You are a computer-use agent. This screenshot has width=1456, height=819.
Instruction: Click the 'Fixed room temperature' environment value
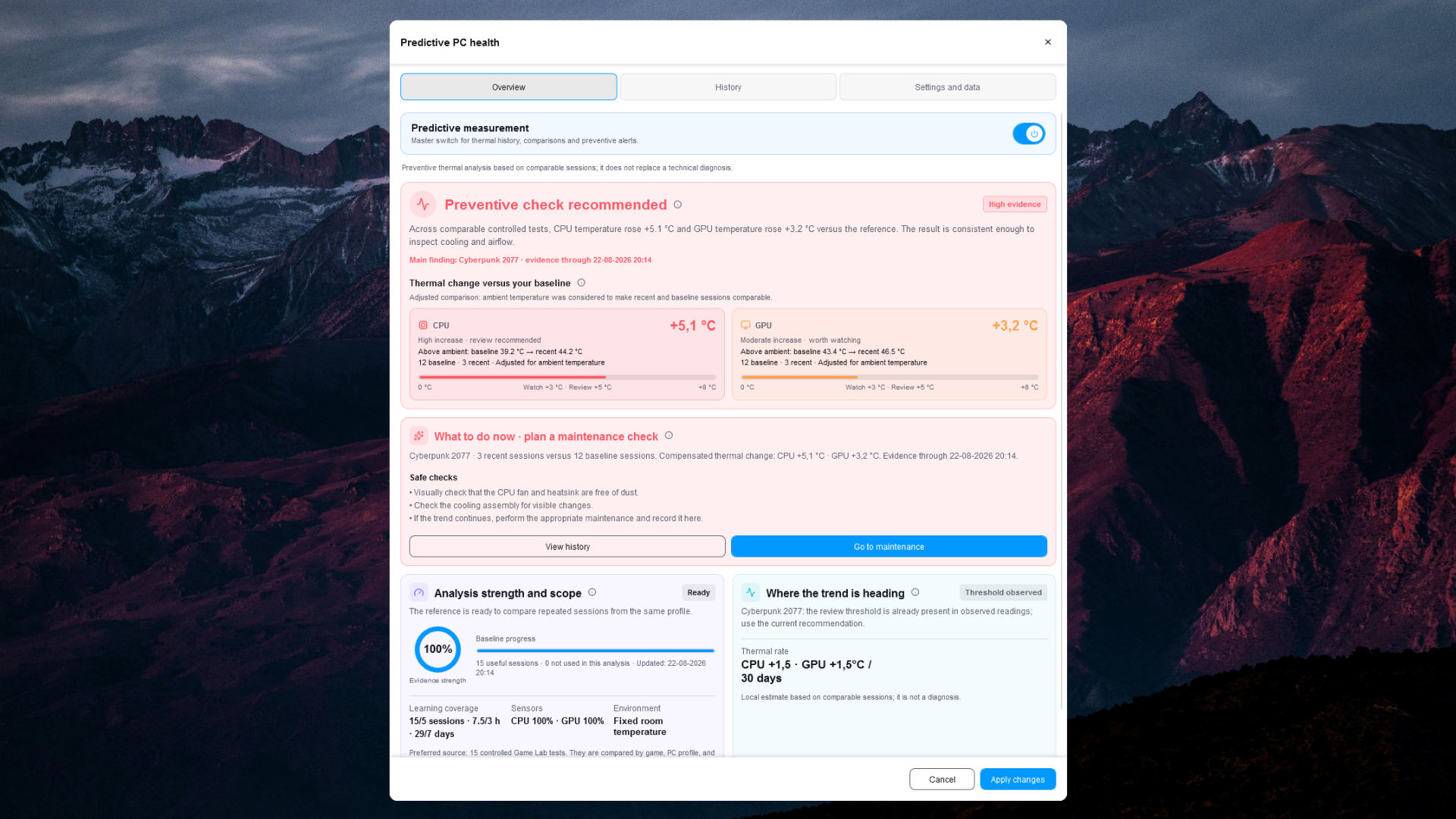(x=640, y=726)
